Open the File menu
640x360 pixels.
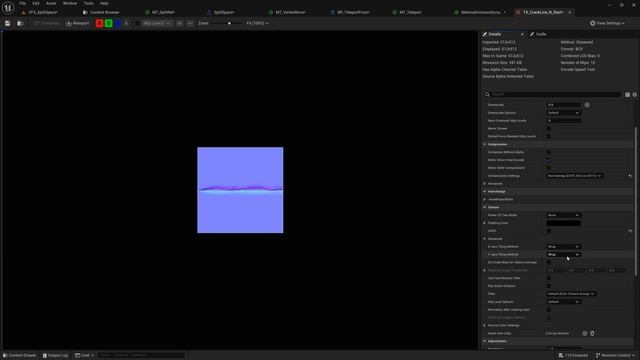(22, 3)
